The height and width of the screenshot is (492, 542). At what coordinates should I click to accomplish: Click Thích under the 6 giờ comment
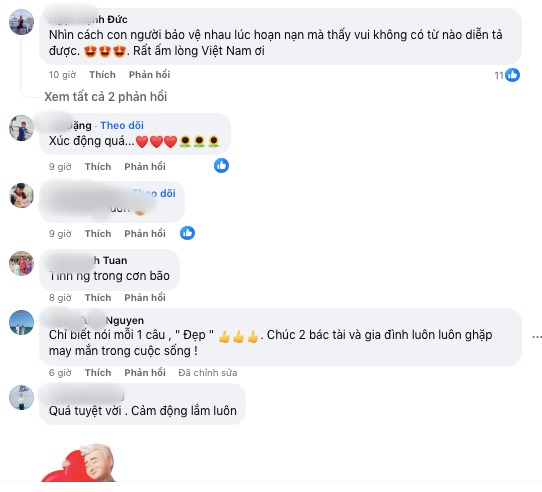[x=98, y=373]
